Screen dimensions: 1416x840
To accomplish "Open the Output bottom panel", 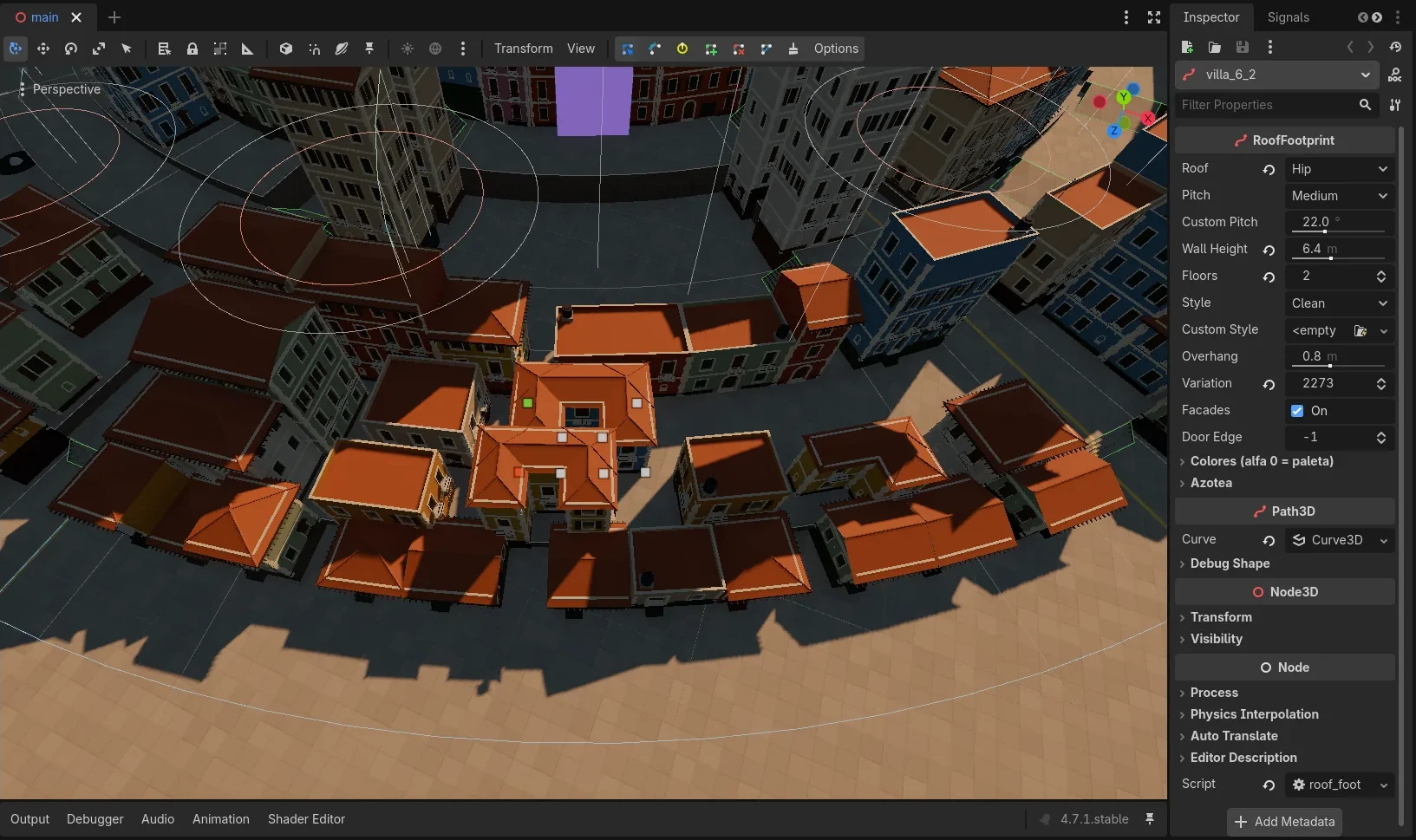I will (29, 819).
